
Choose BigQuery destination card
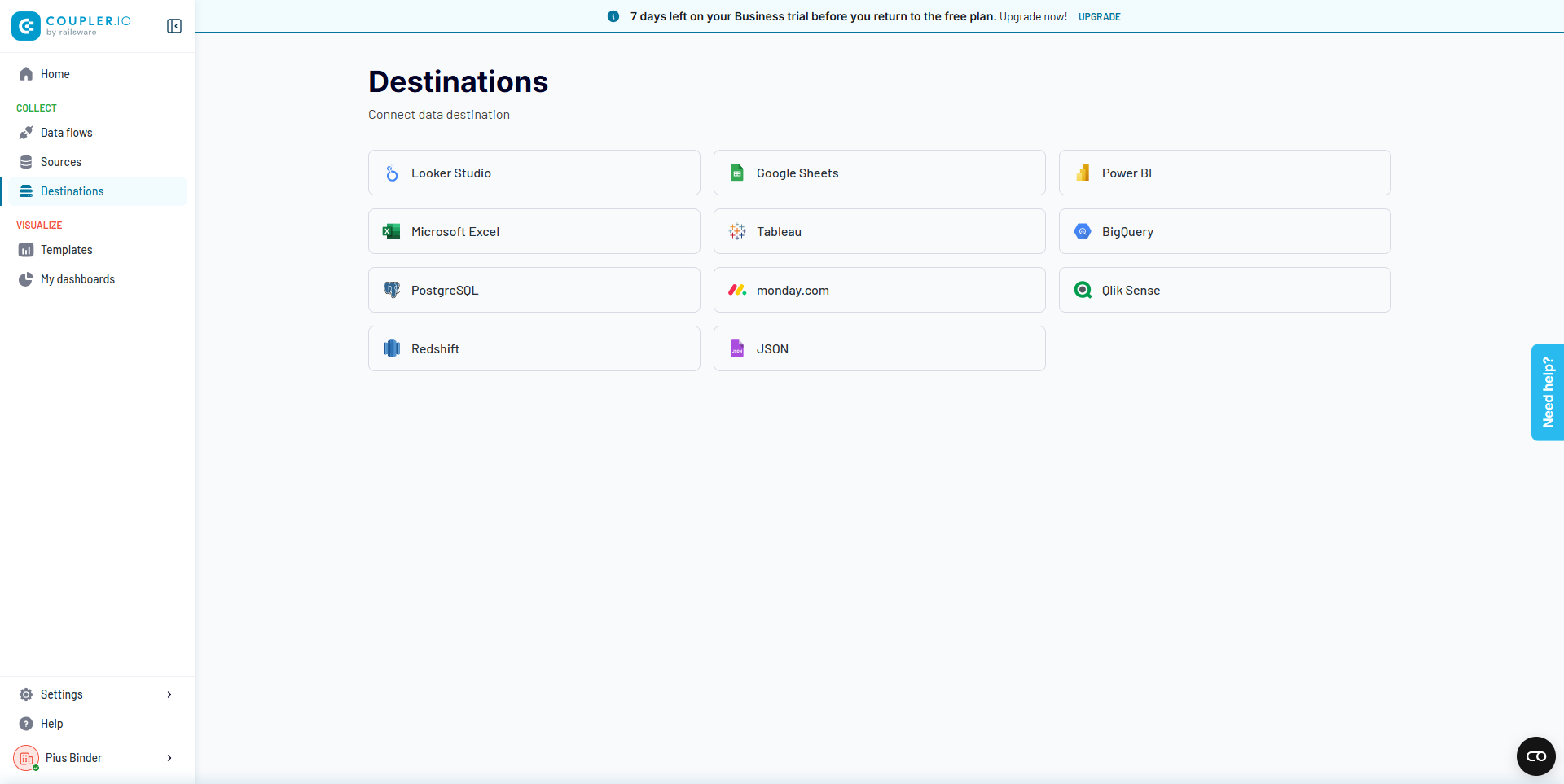coord(1225,231)
